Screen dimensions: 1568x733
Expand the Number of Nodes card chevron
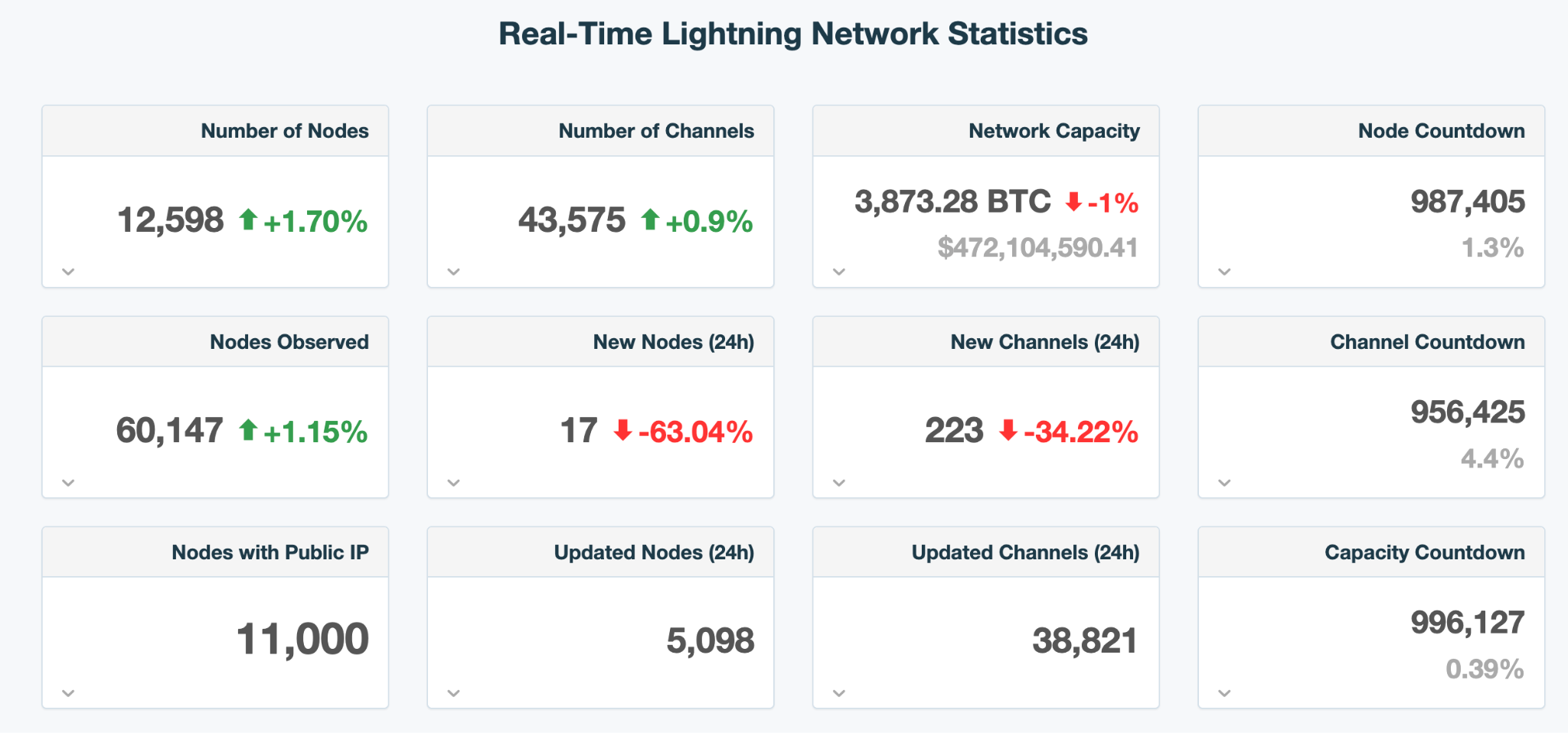(68, 272)
